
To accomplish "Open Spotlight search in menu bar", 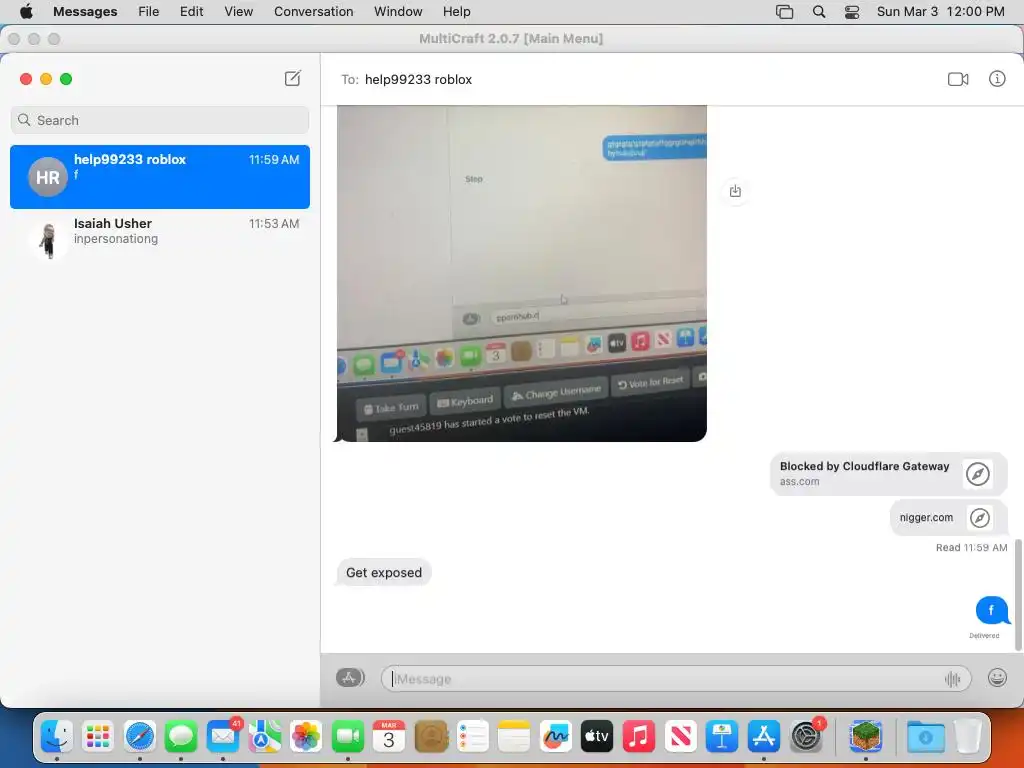I will 819,11.
